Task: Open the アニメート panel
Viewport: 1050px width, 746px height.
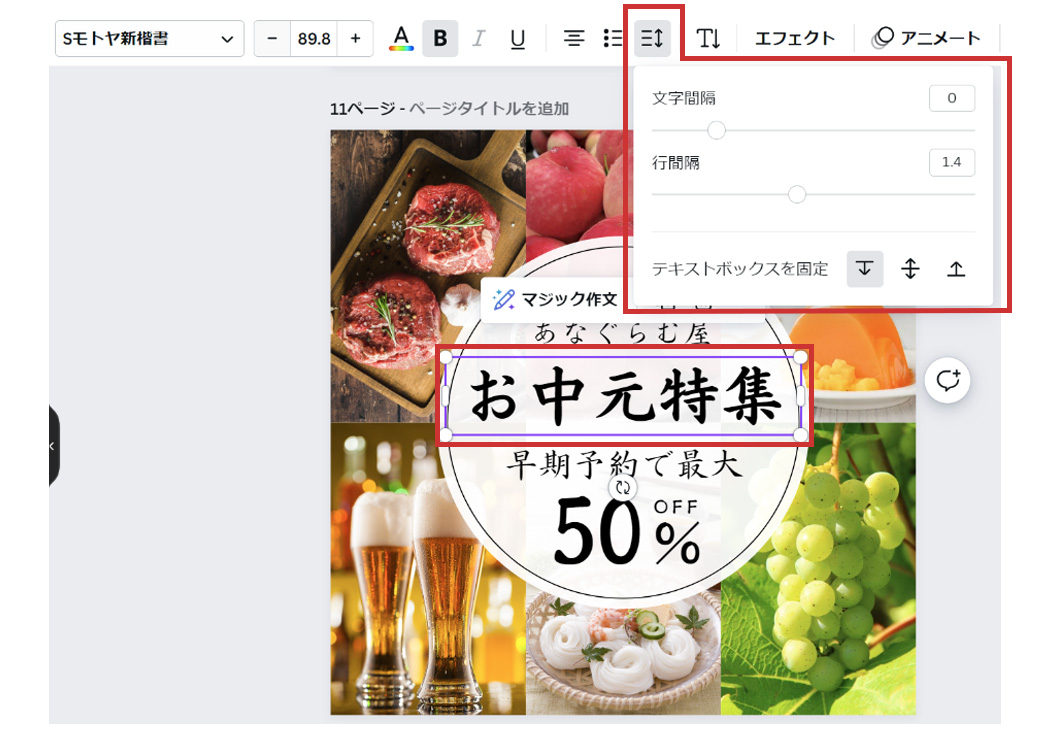Action: pos(926,39)
